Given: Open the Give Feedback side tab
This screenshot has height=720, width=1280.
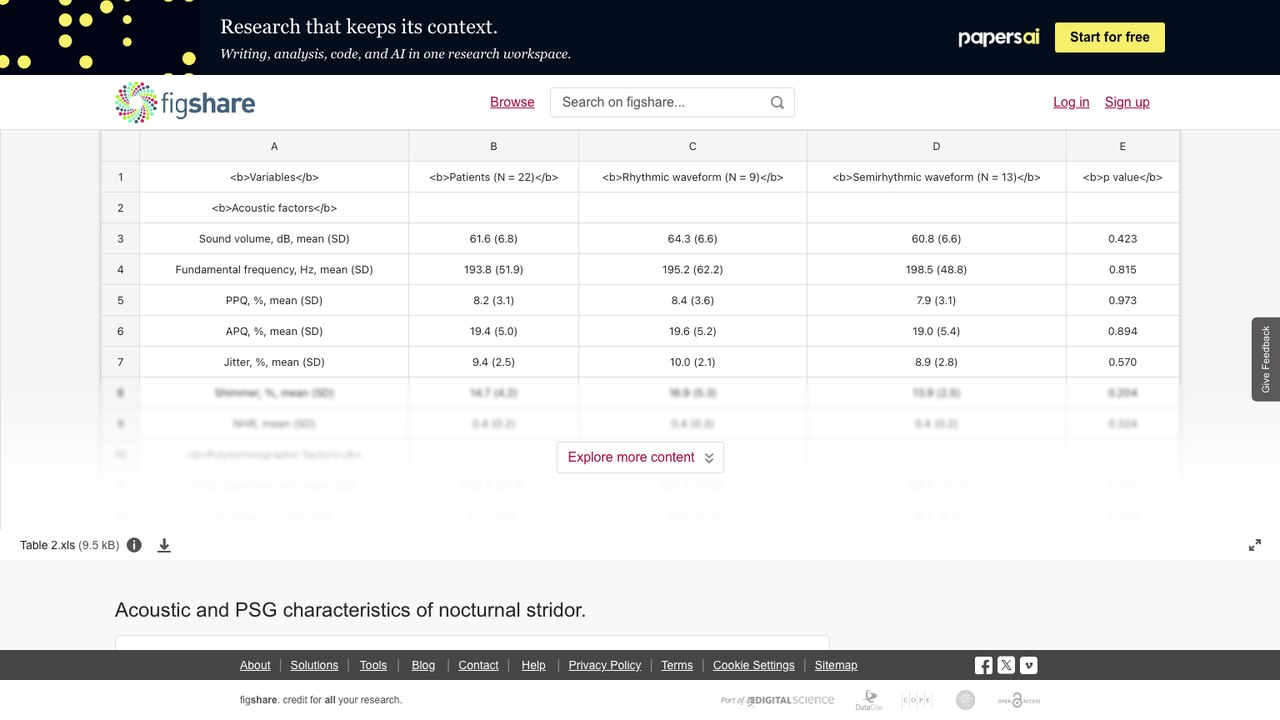Looking at the screenshot, I should 1266,359.
